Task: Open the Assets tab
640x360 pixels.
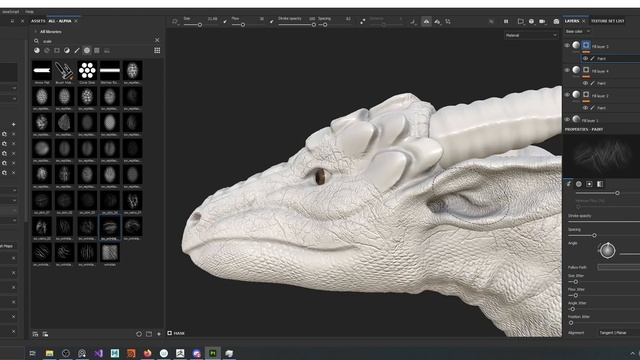Action: (38, 21)
